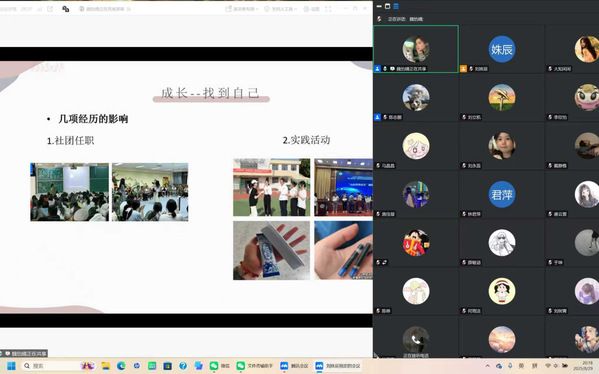The height and width of the screenshot is (374, 599).
Task: Open the settings gear in meeting toolbar
Action: pos(311,9)
